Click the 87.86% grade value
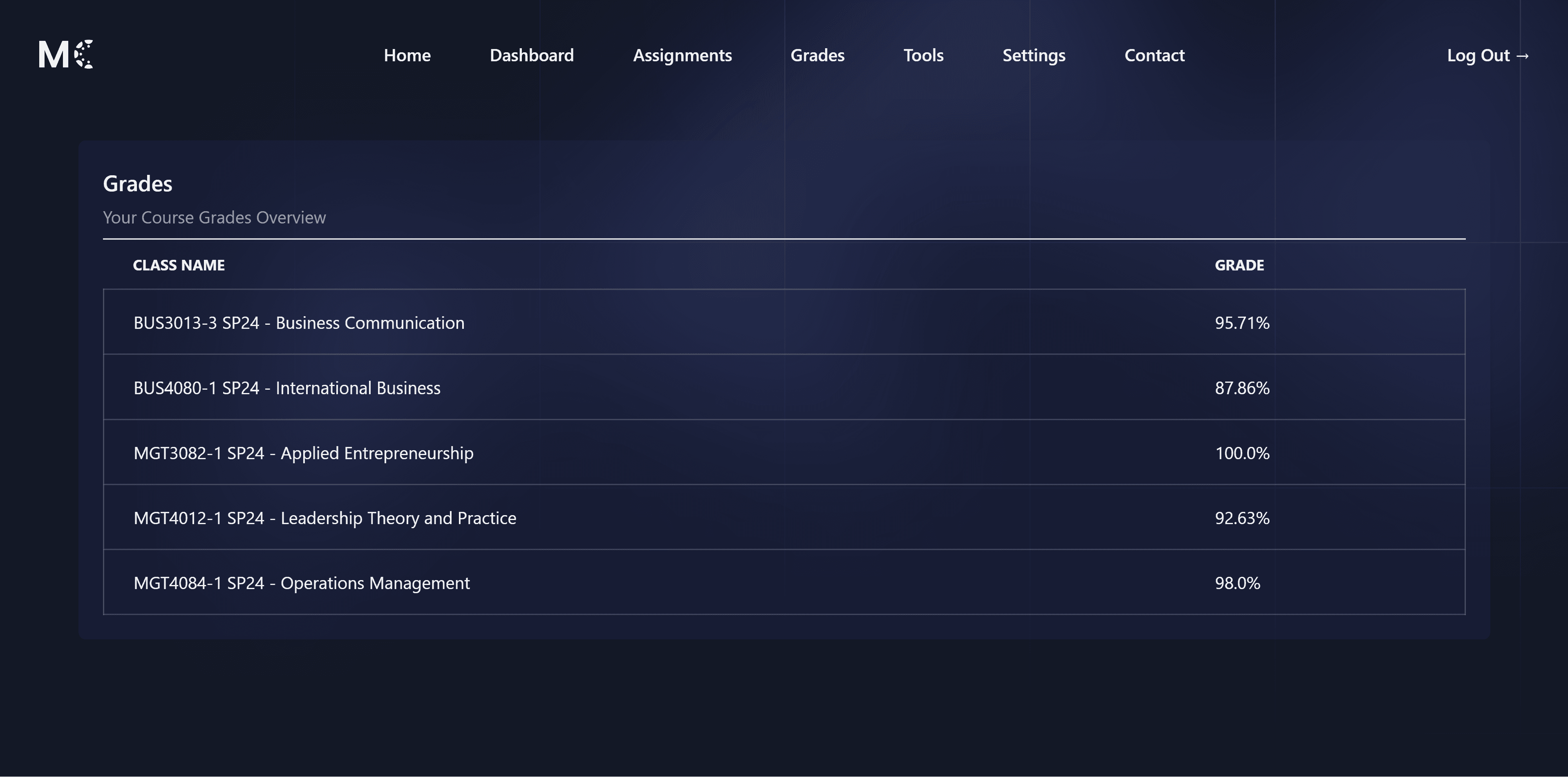This screenshot has height=777, width=1568. click(x=1242, y=388)
